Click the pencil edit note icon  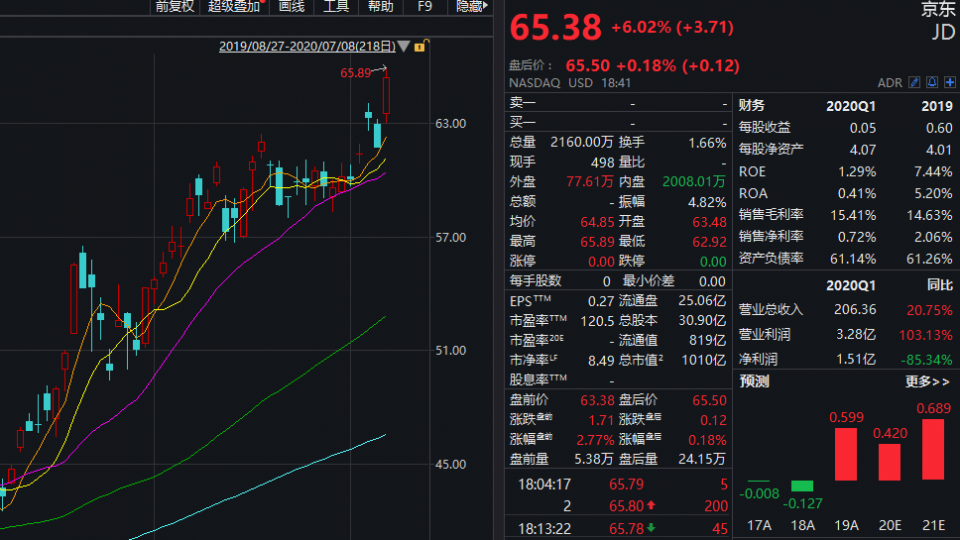pos(915,82)
